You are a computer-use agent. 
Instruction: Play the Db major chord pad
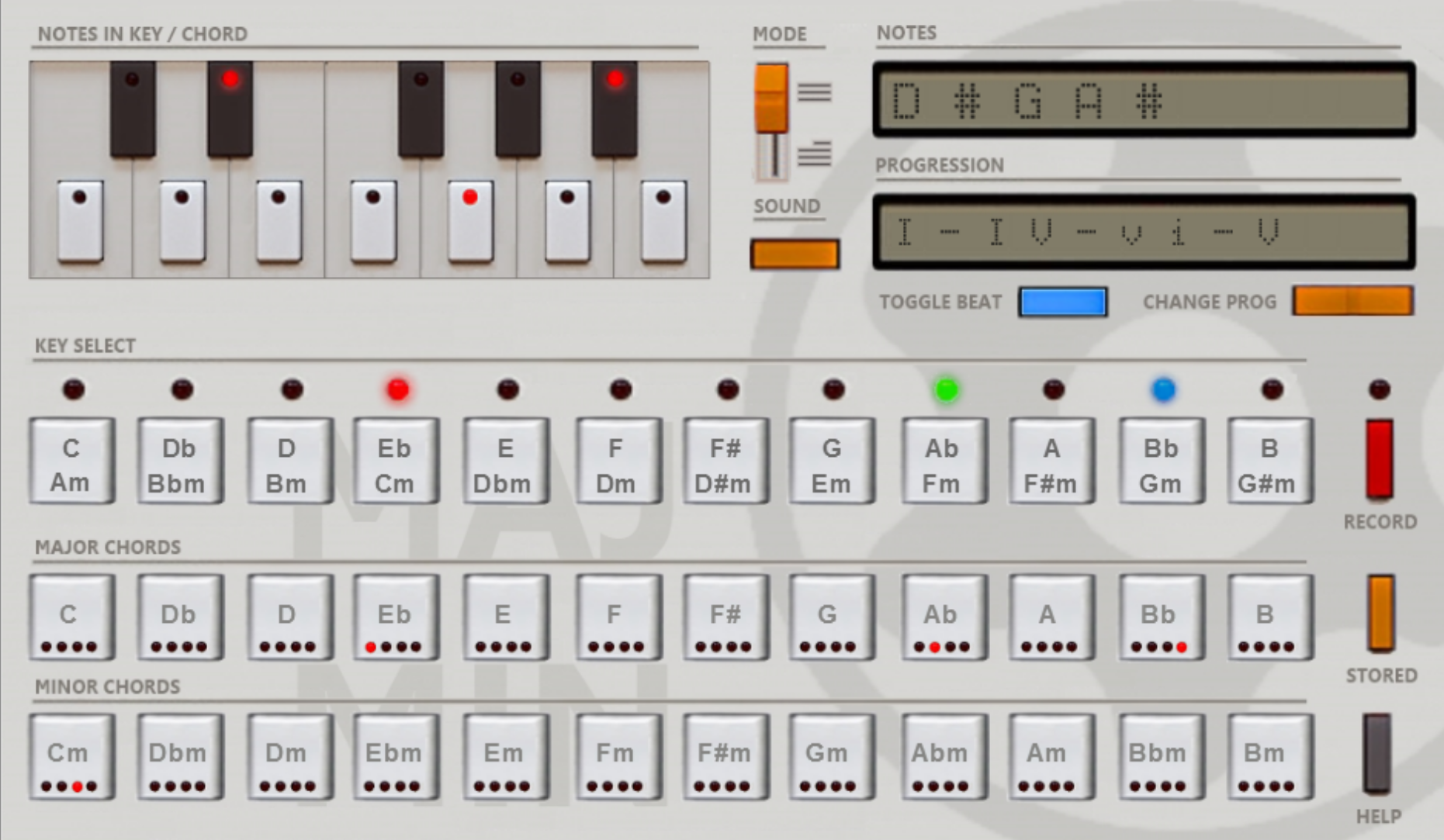coord(181,617)
